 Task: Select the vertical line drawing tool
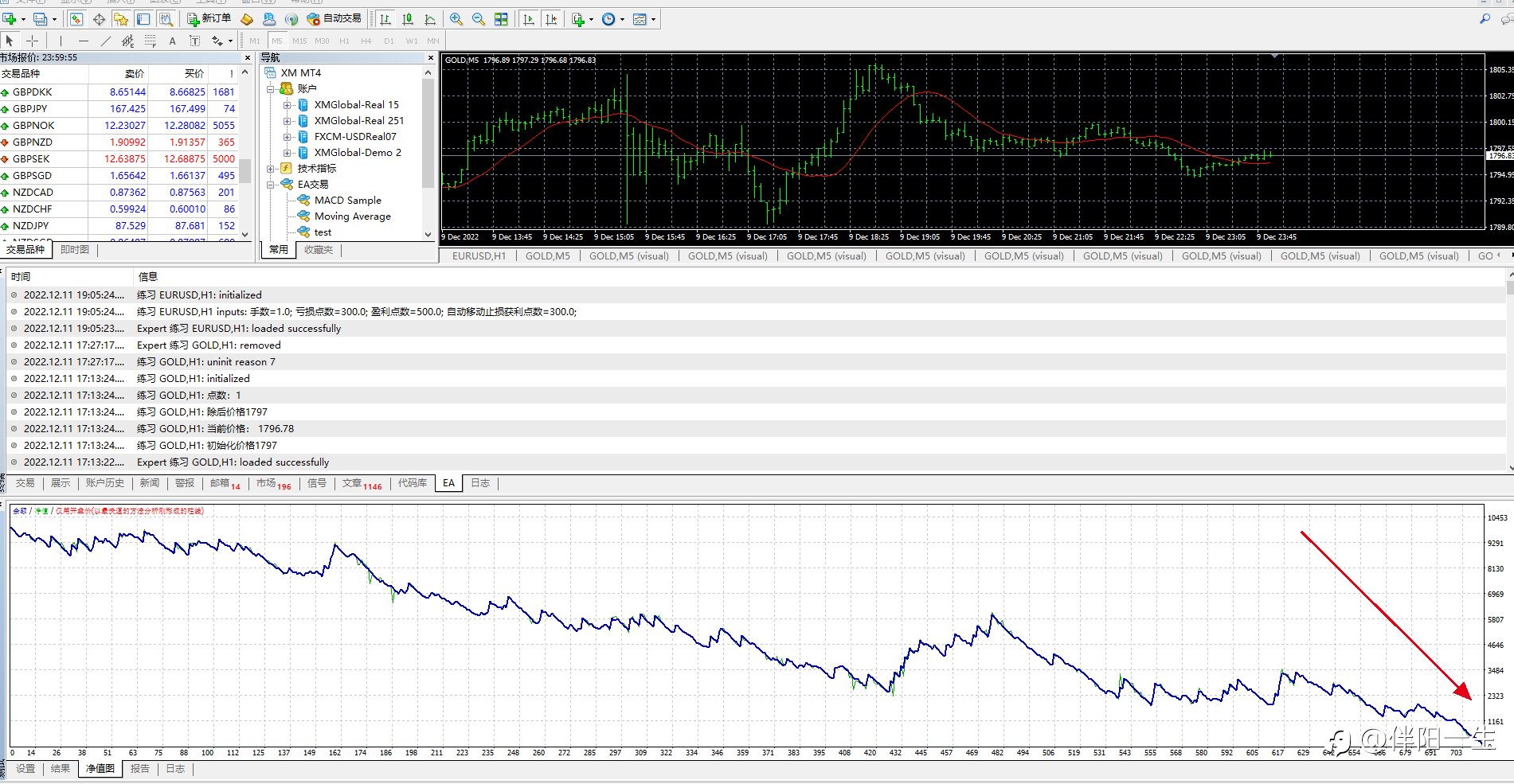point(61,41)
